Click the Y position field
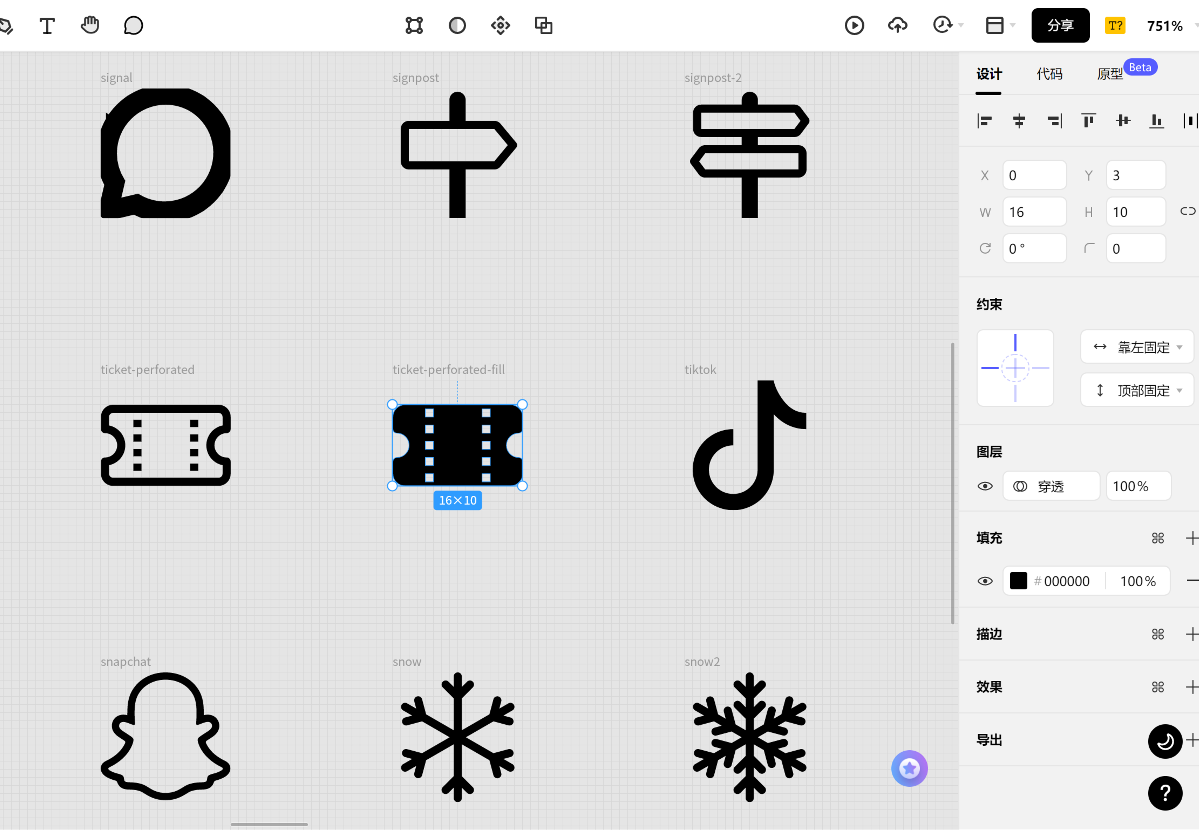Screen dimensions: 1199x830 1136,175
